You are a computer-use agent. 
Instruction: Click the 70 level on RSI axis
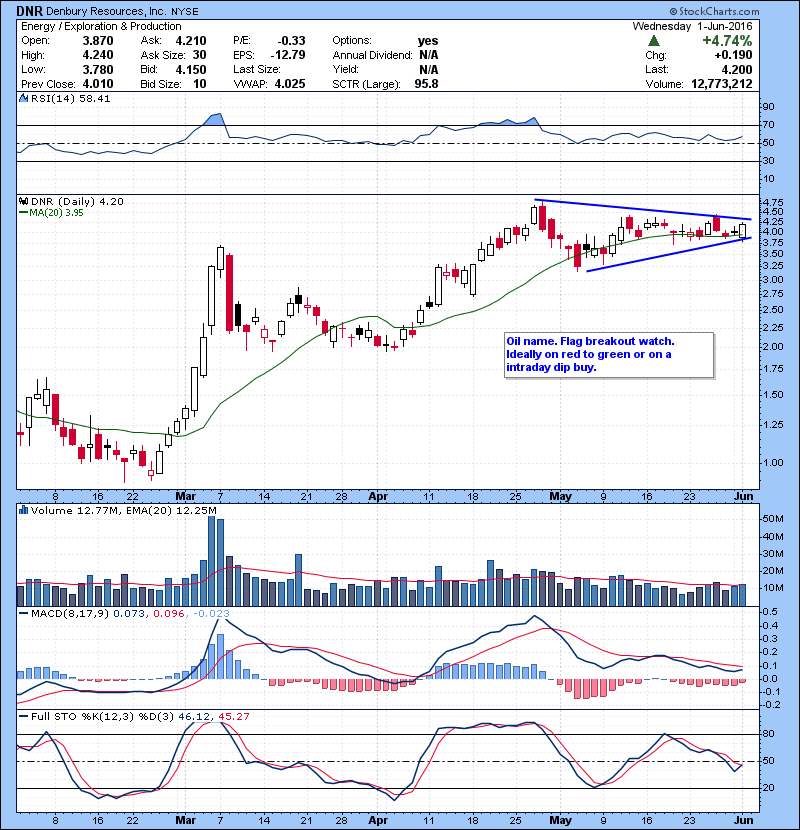768,125
